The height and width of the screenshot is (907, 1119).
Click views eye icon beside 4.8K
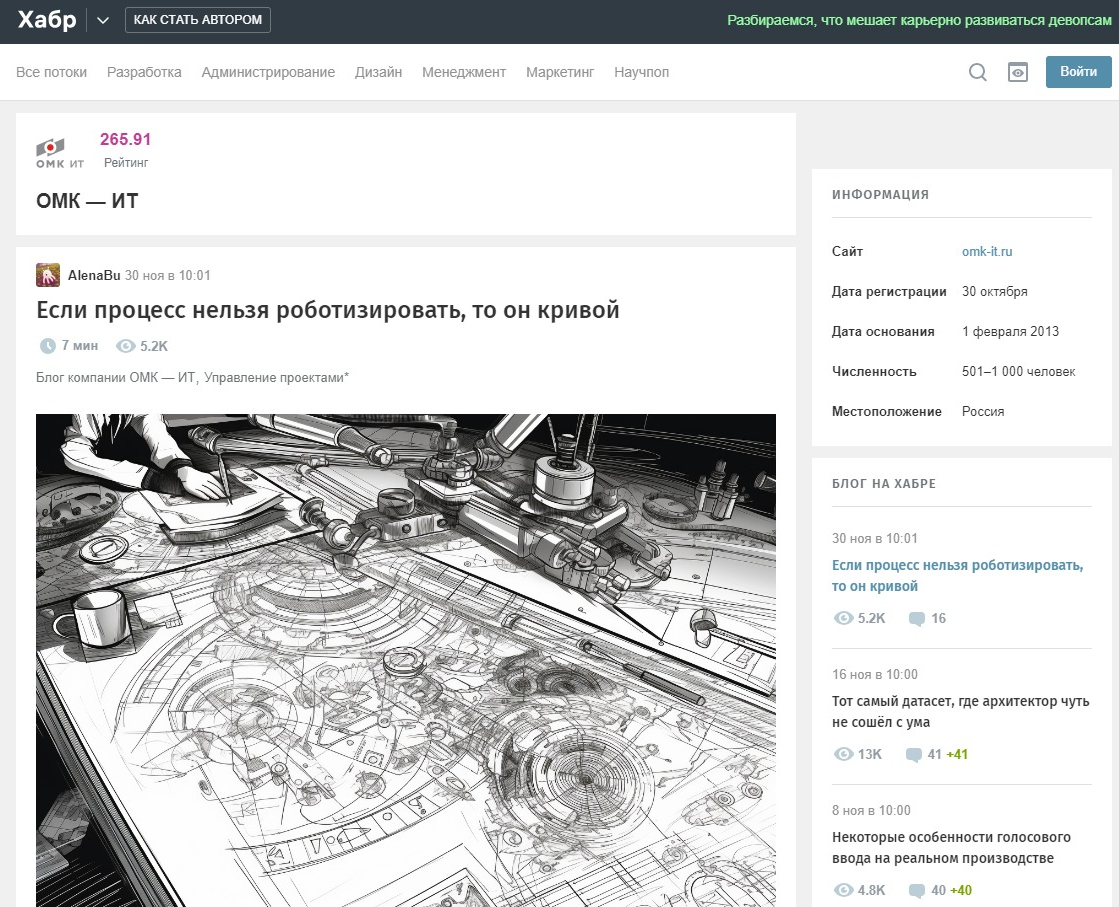844,891
